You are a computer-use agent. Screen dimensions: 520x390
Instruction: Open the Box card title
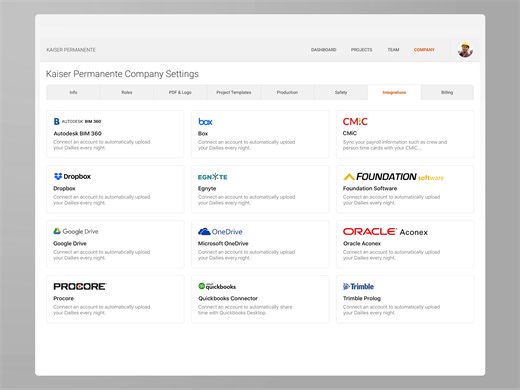pyautogui.click(x=203, y=133)
